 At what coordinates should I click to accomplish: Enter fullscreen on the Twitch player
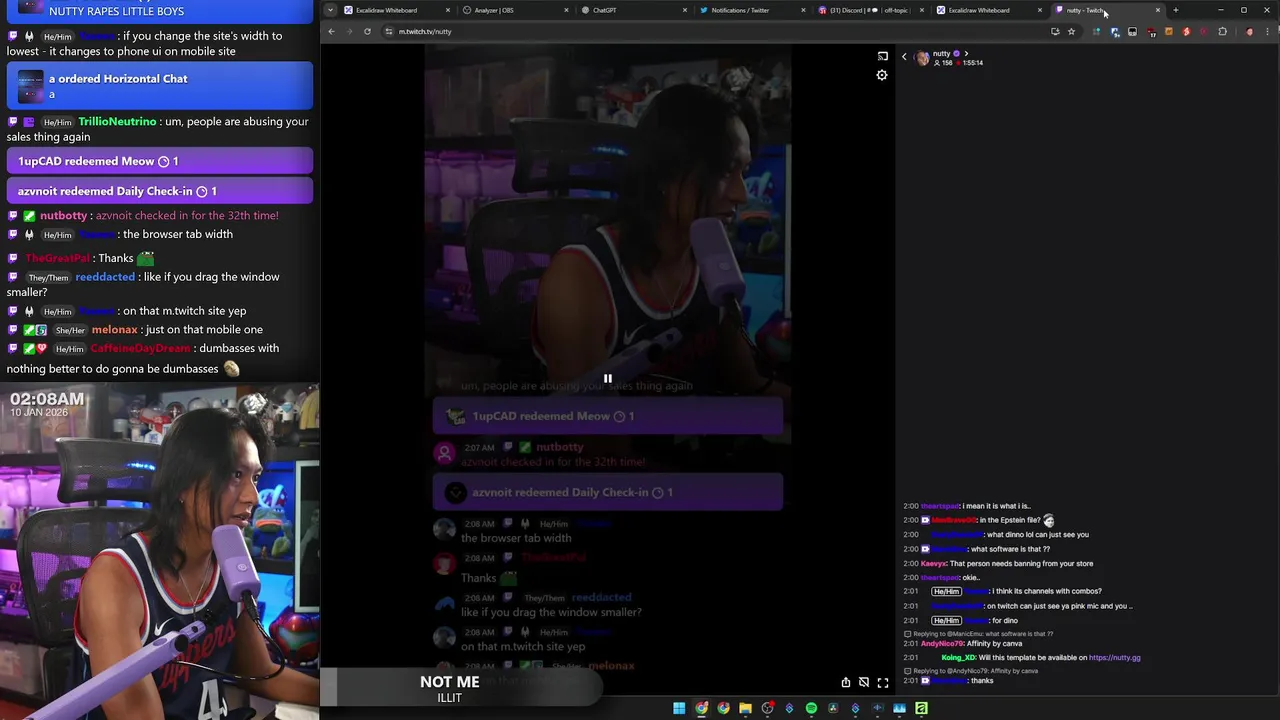(x=882, y=682)
